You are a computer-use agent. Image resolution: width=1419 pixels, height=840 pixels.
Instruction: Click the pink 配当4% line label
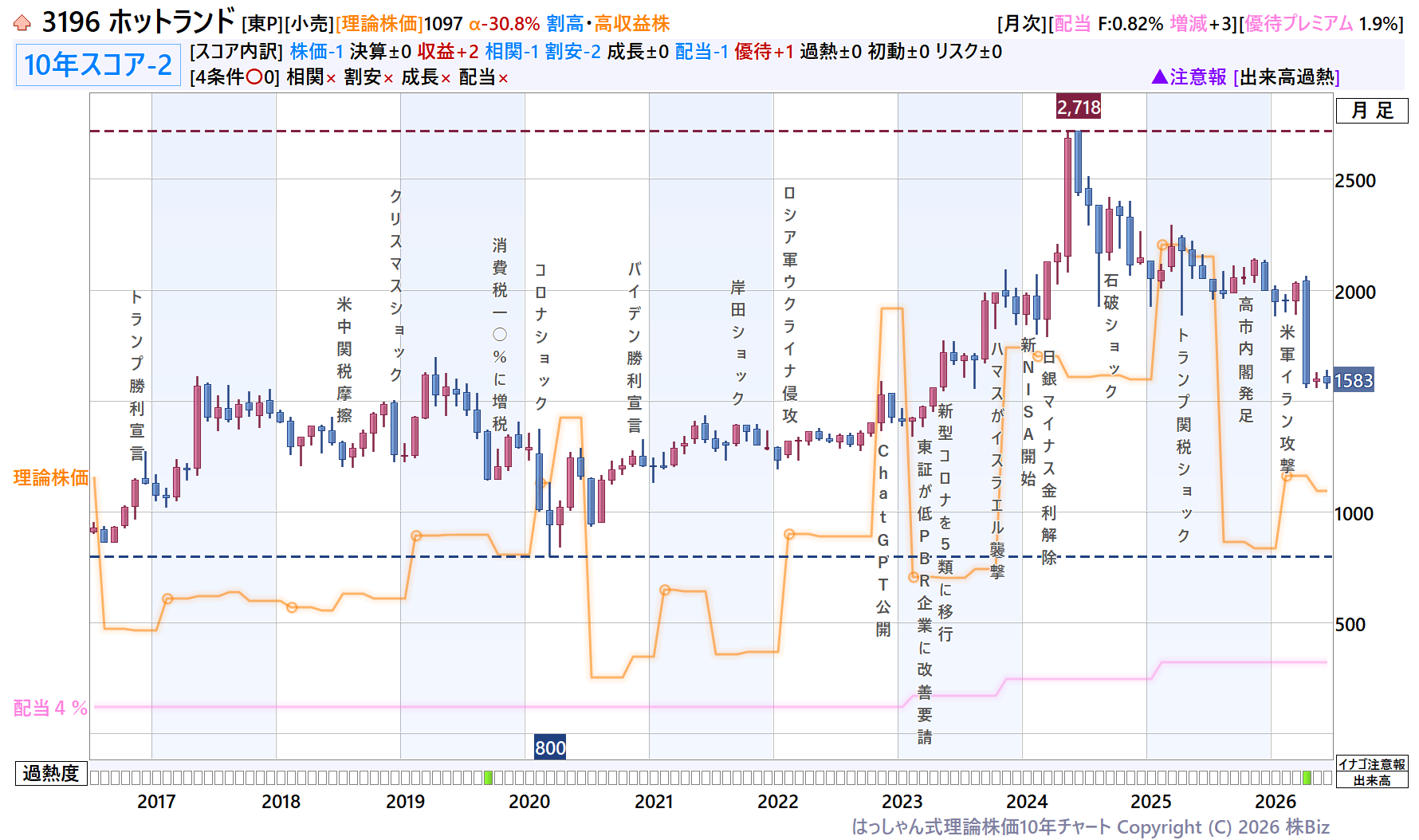click(x=50, y=708)
